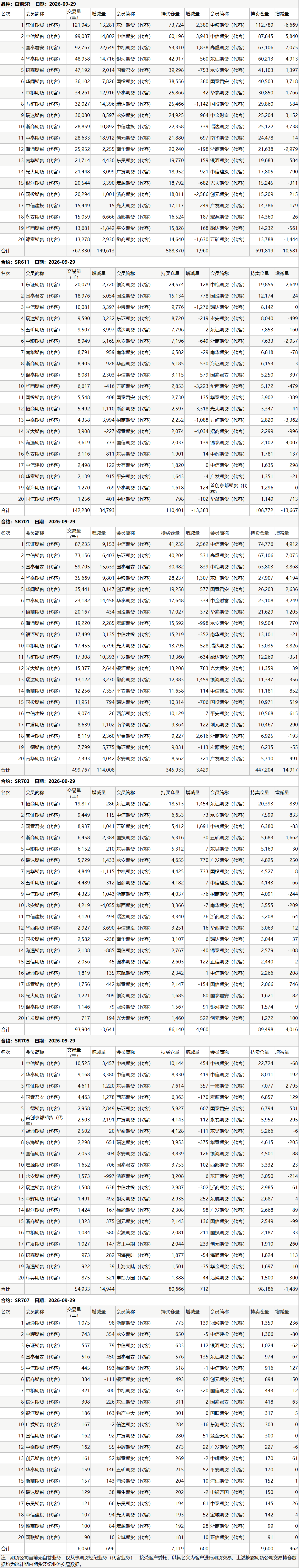Click SR611 total change -13,383
299x1568 pixels.
click(x=200, y=510)
